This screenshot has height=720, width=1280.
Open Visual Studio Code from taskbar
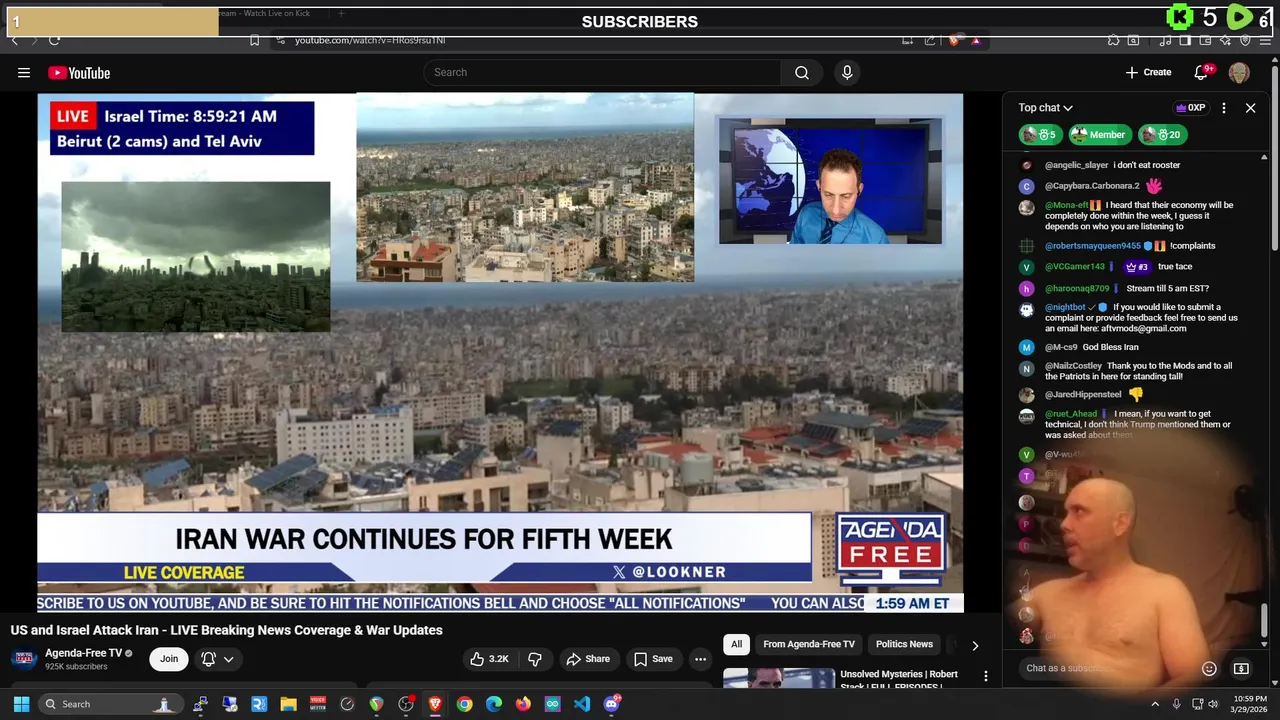tap(582, 704)
